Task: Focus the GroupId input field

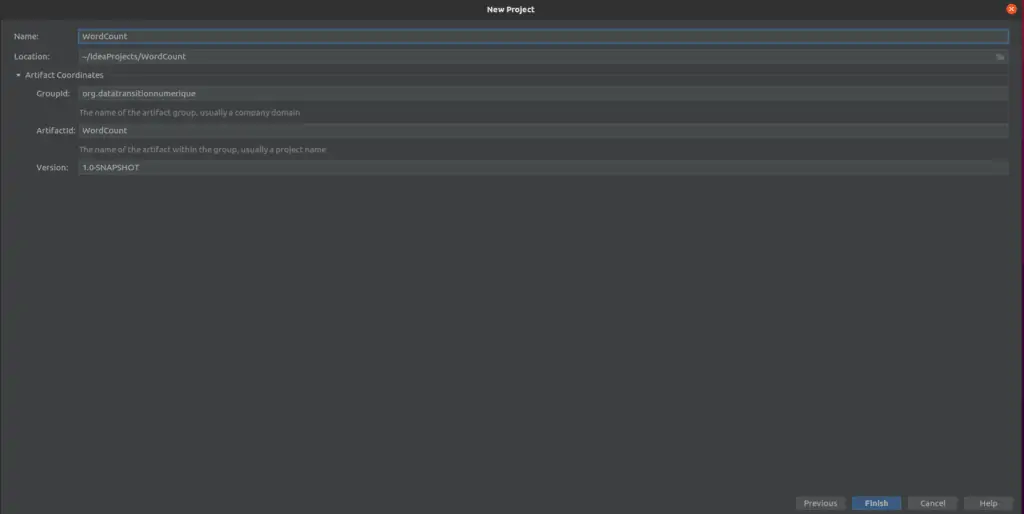Action: pyautogui.click(x=540, y=93)
